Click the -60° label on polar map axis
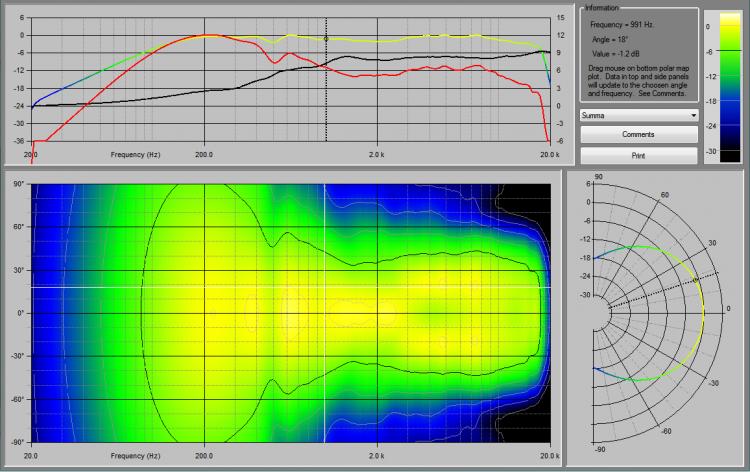 tap(14, 399)
